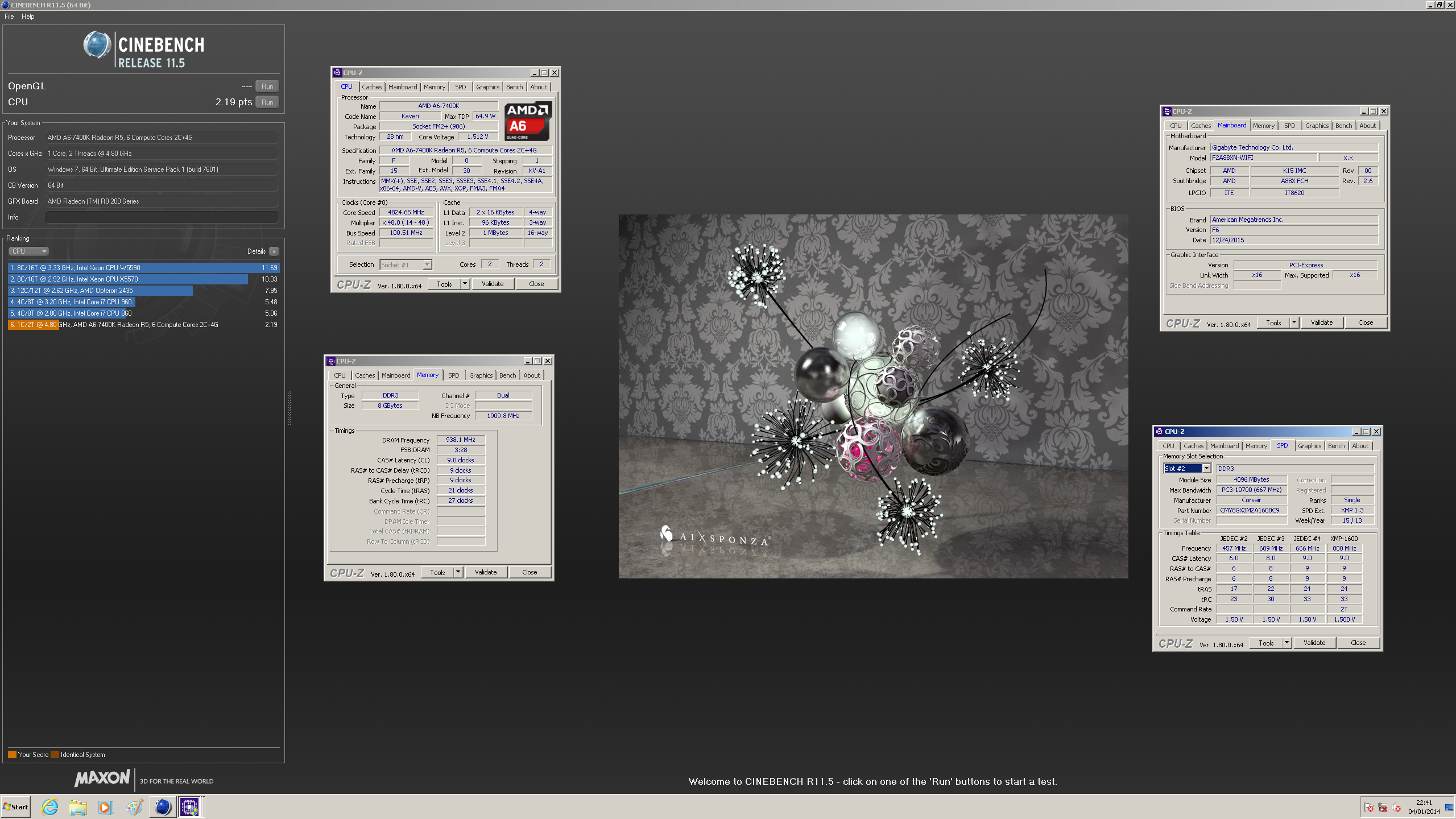
Task: Click the taskbar clock
Action: pyautogui.click(x=1424, y=807)
